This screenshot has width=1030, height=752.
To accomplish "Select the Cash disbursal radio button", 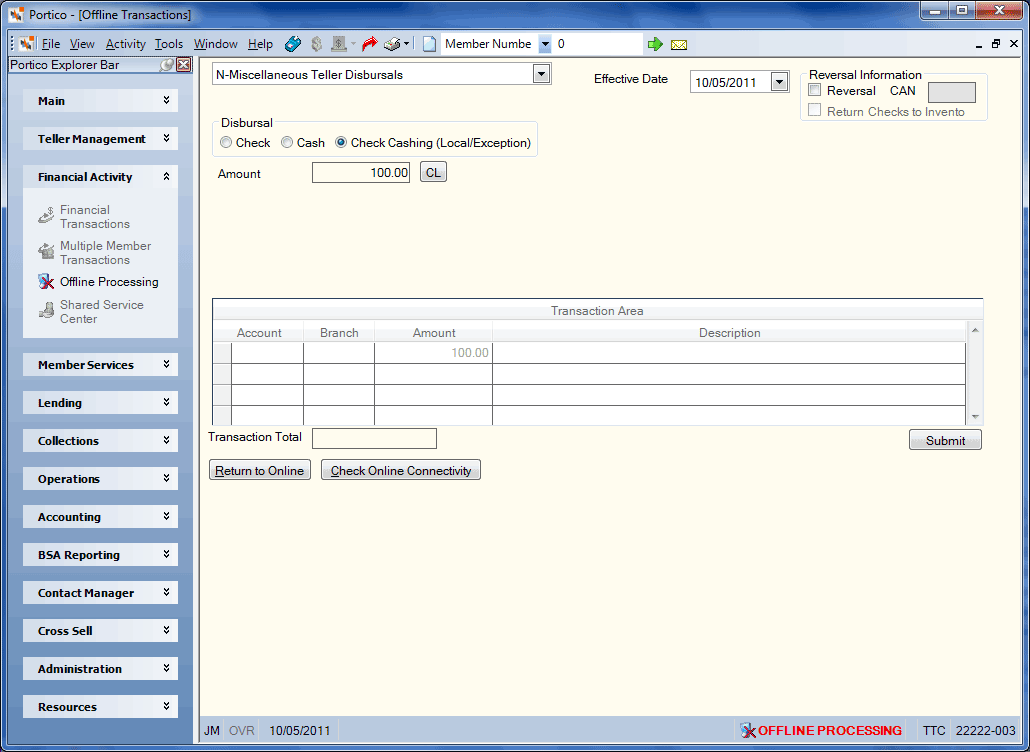I will [287, 143].
